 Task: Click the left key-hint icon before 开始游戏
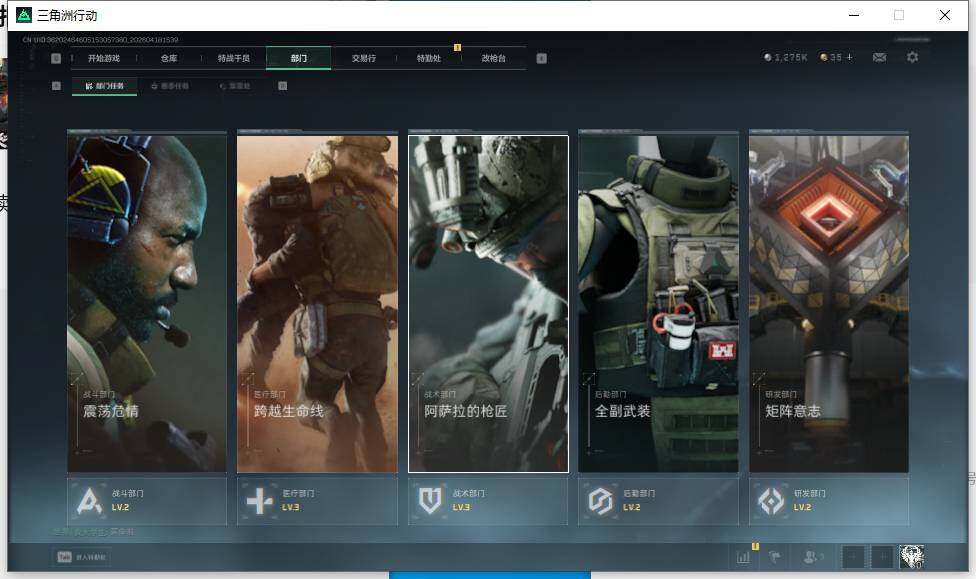click(56, 59)
